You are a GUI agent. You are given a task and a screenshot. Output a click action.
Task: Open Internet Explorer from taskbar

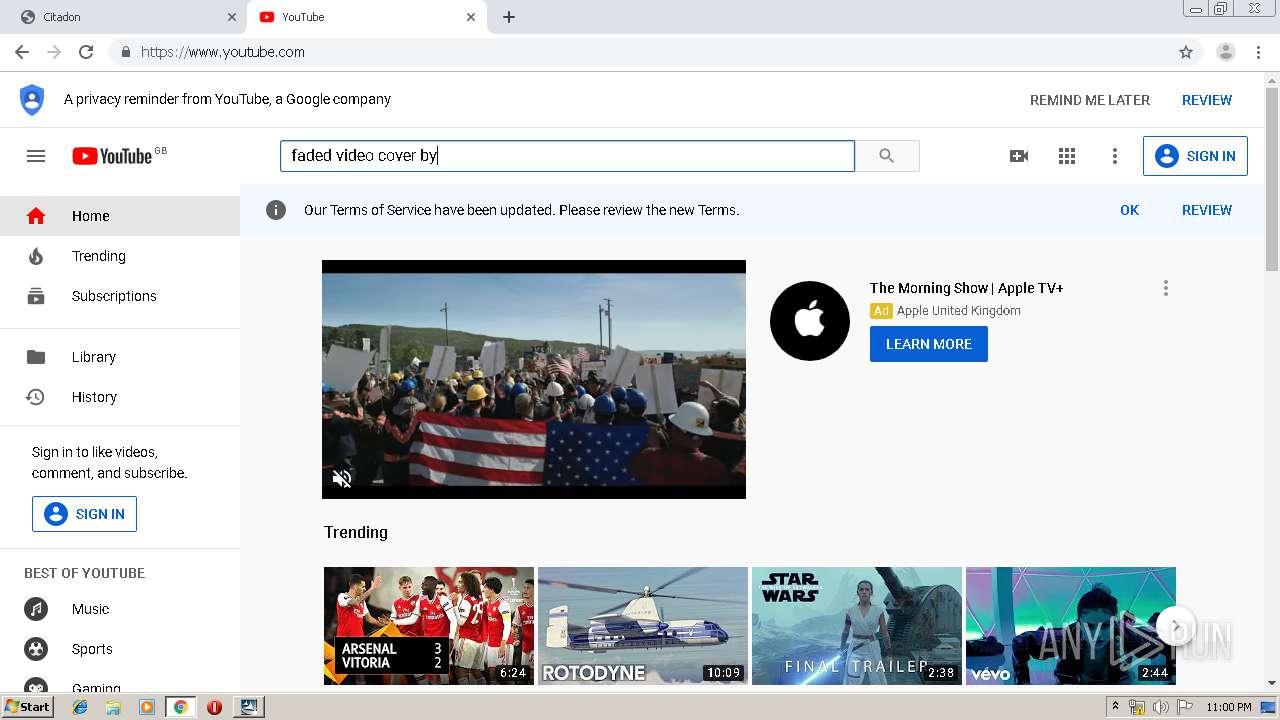pyautogui.click(x=80, y=707)
